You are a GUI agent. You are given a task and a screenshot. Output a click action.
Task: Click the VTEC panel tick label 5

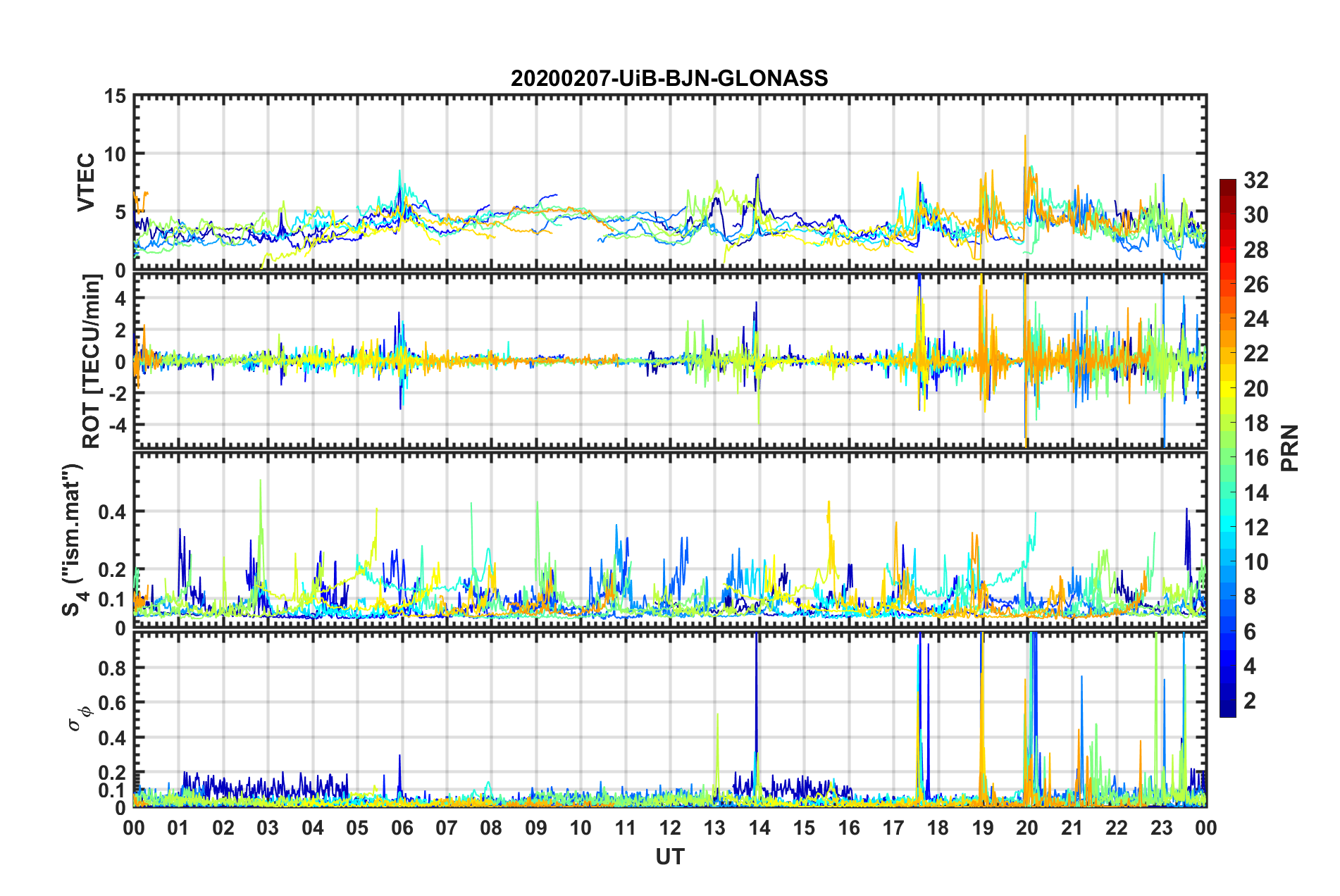tap(120, 212)
